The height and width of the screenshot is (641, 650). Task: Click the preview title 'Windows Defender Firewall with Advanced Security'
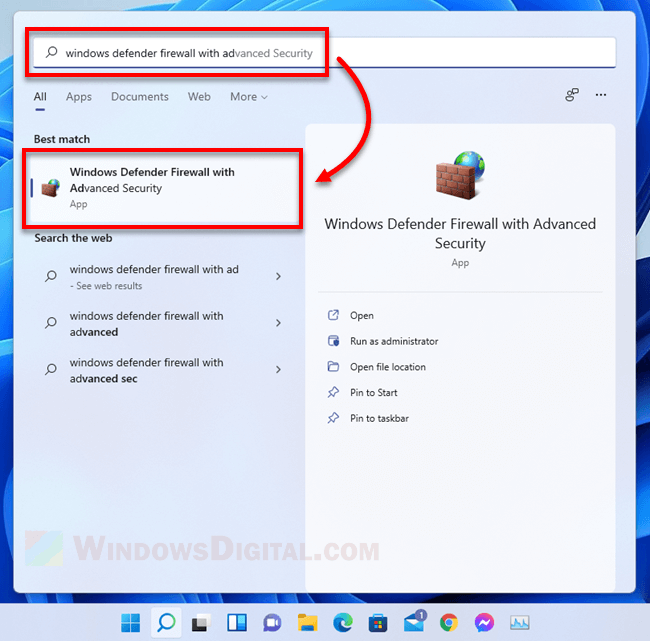click(460, 233)
